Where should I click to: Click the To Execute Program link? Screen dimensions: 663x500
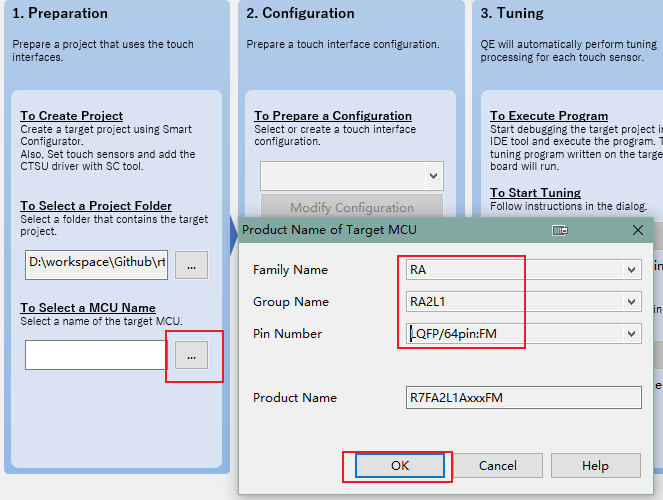pos(549,116)
